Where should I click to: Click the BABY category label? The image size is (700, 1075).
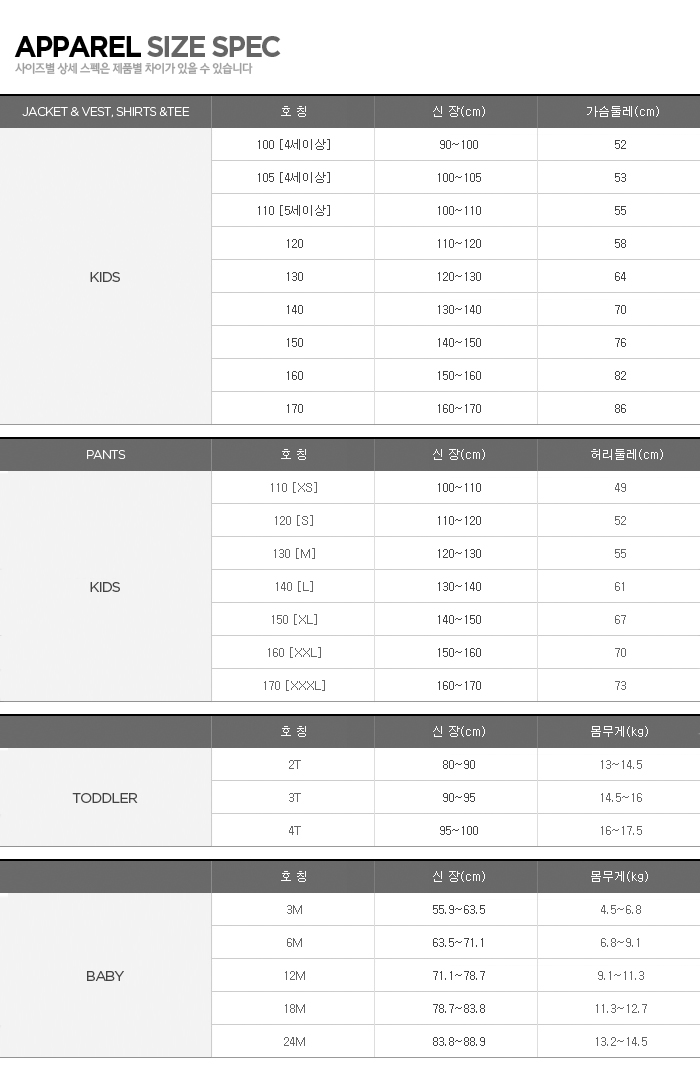click(x=105, y=976)
